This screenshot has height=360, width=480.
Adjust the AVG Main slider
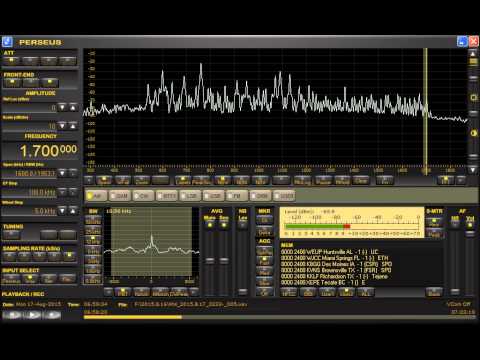[210, 260]
